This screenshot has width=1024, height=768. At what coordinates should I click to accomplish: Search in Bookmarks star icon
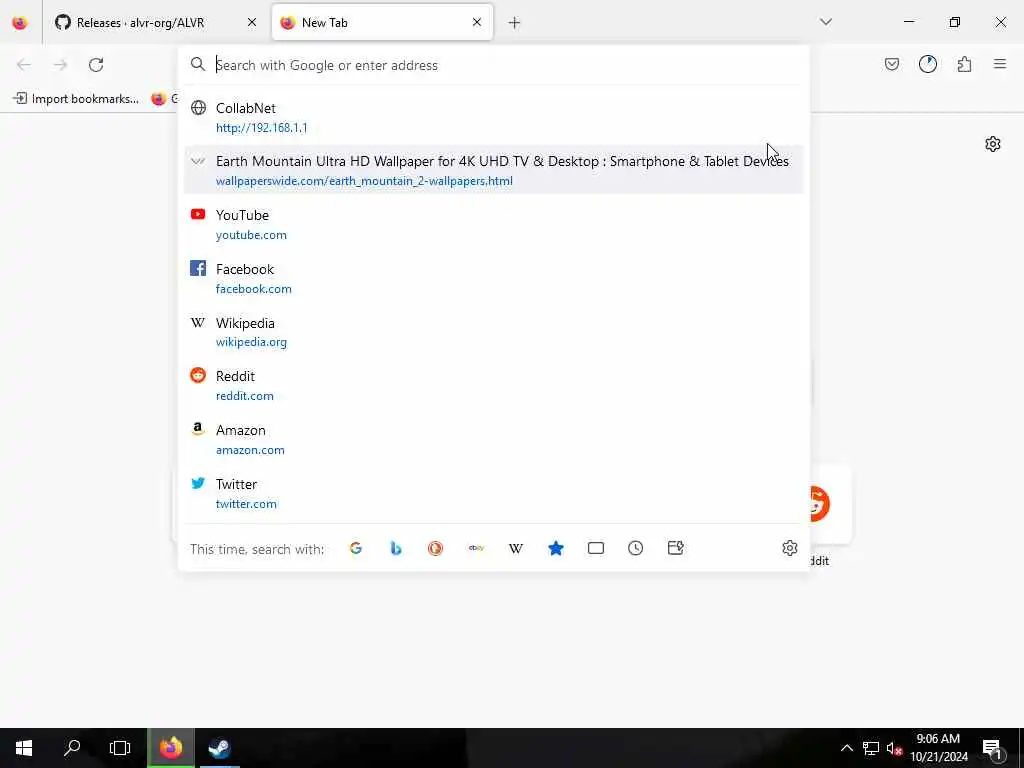tap(556, 549)
